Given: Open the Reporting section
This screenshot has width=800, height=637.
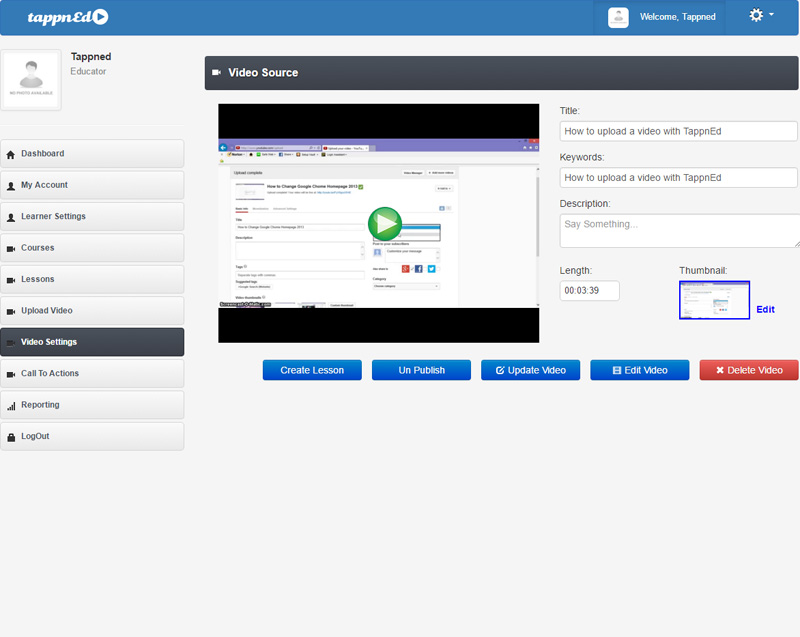Looking at the screenshot, I should 92,405.
